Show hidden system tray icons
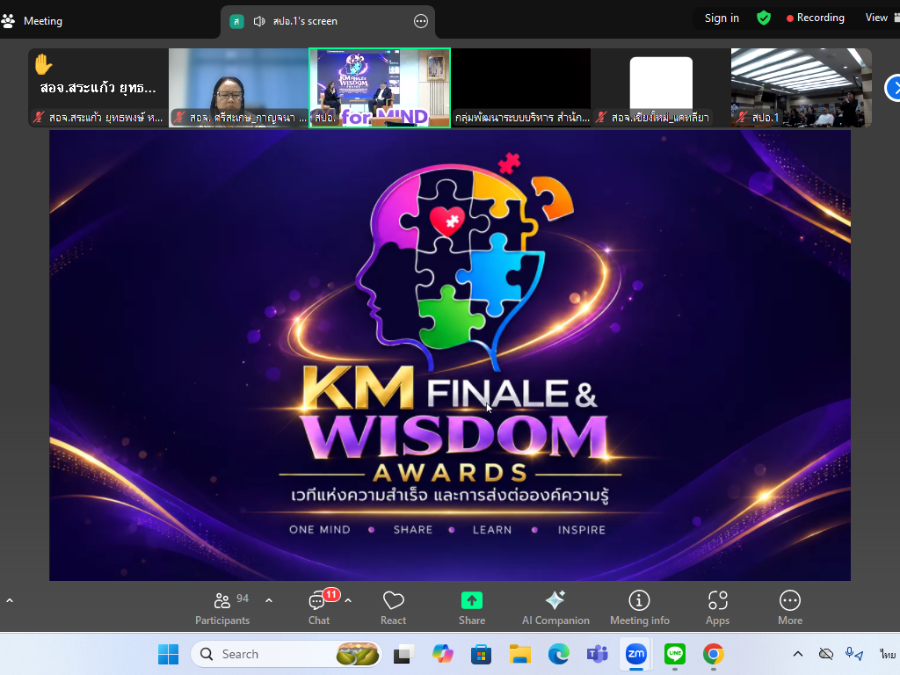 click(x=798, y=654)
